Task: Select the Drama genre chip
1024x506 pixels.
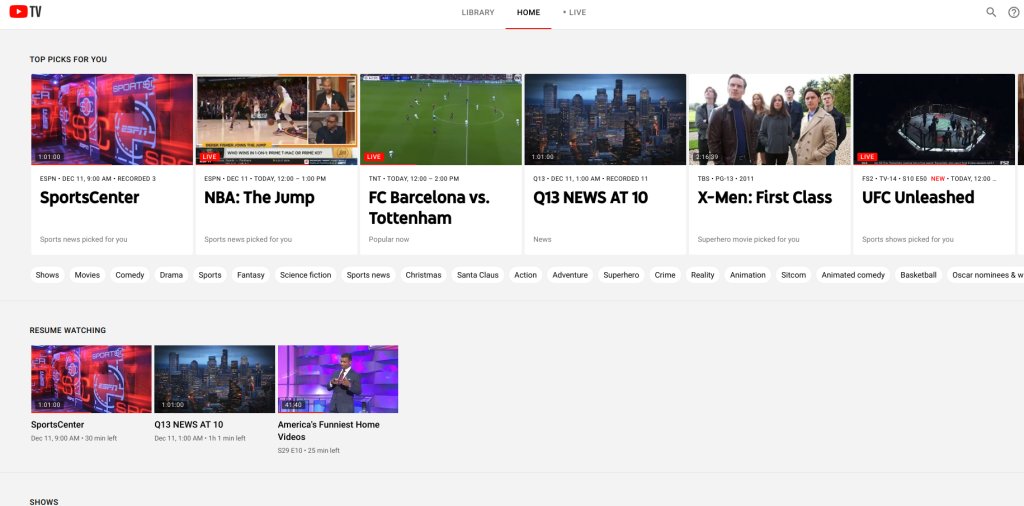Action: click(x=171, y=275)
